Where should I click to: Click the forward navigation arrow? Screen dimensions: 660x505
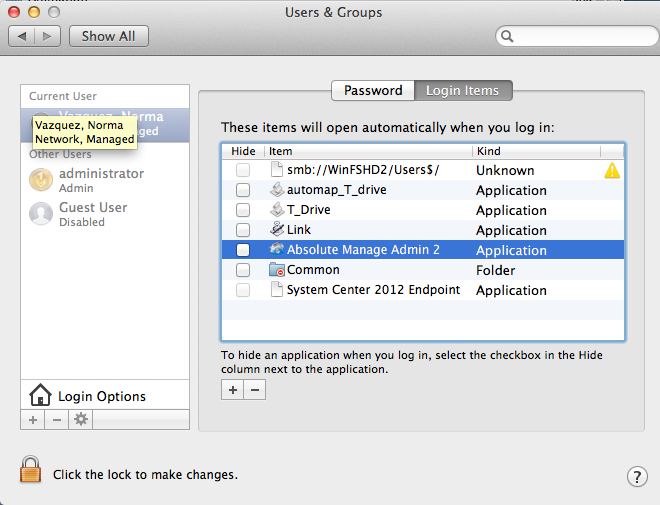coord(48,37)
